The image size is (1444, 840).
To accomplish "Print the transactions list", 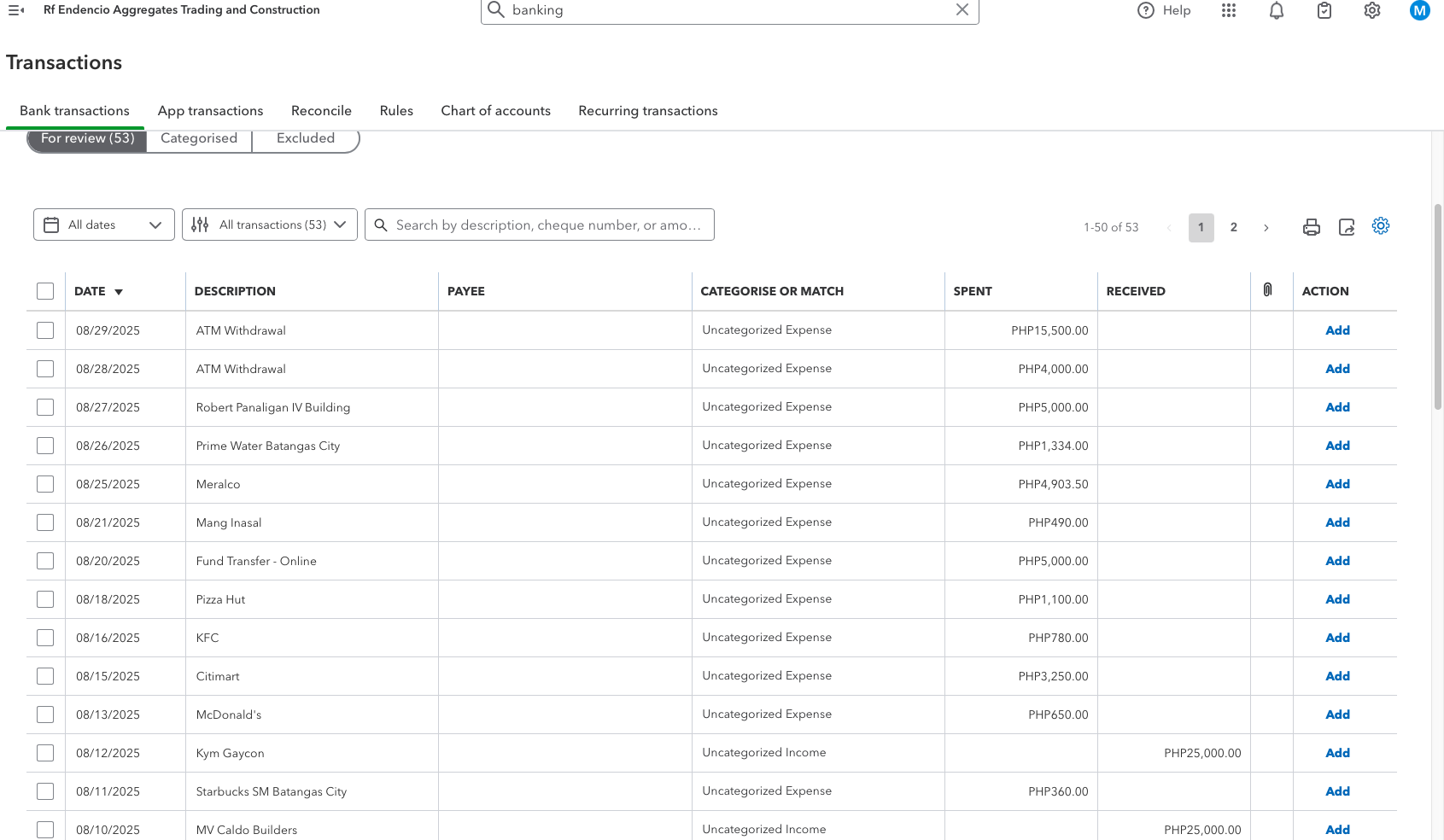I will [1312, 227].
